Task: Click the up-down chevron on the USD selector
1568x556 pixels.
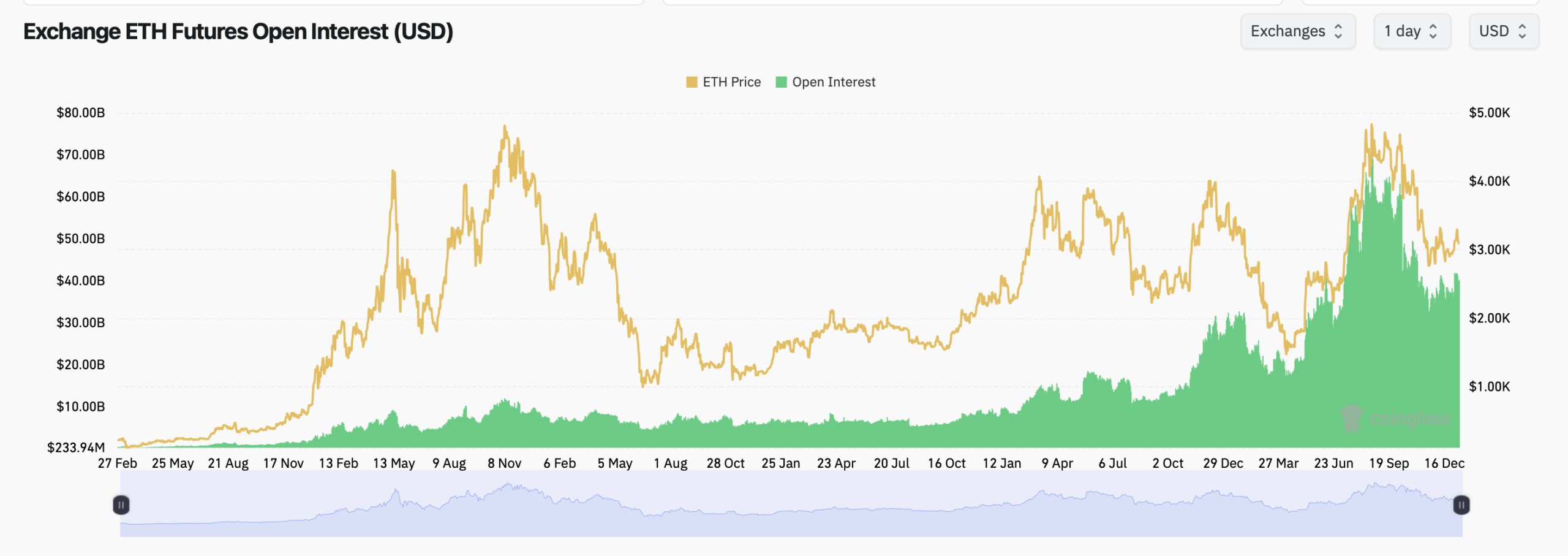Action: click(1523, 31)
